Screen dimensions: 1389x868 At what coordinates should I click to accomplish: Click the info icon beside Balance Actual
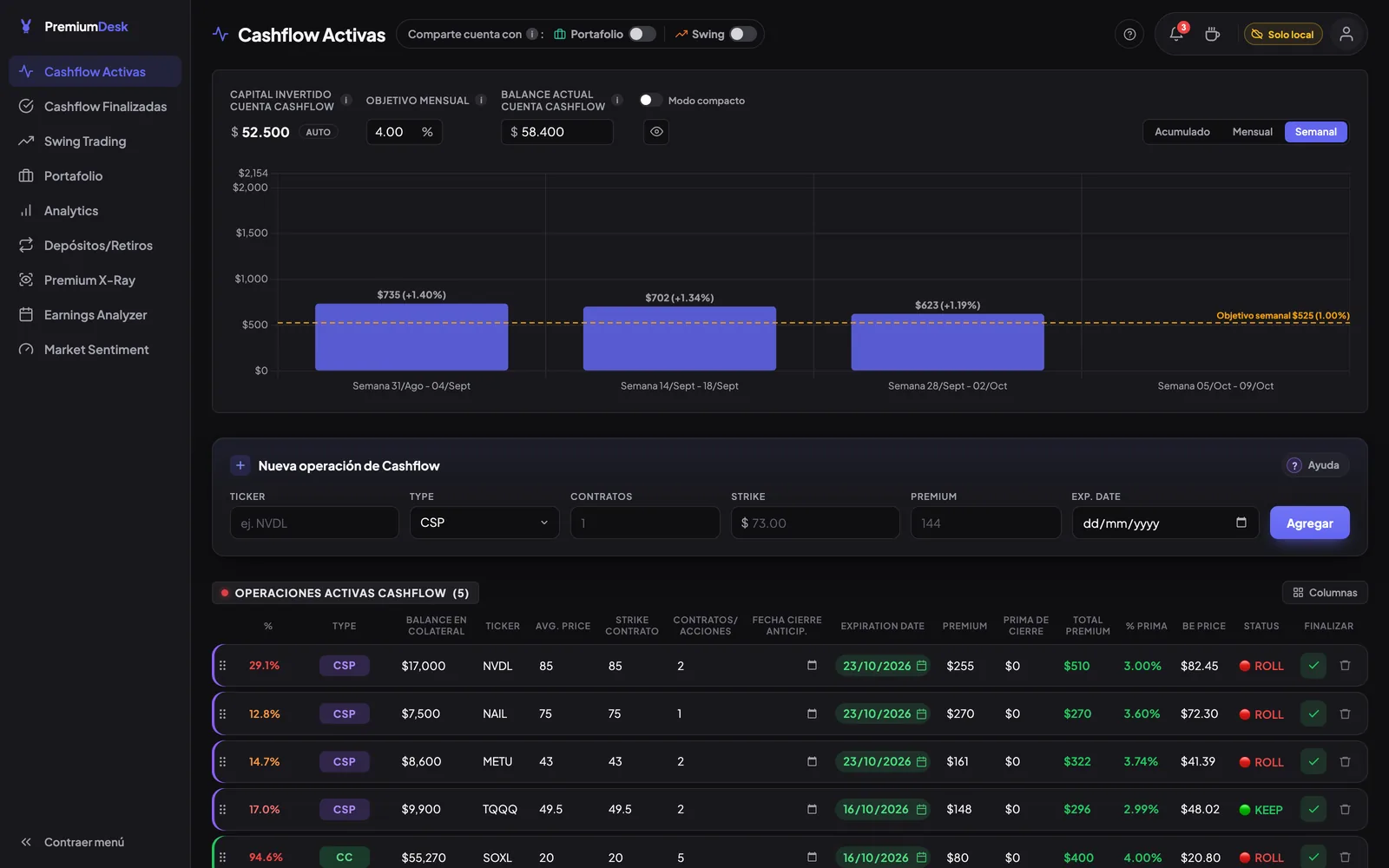[x=617, y=100]
